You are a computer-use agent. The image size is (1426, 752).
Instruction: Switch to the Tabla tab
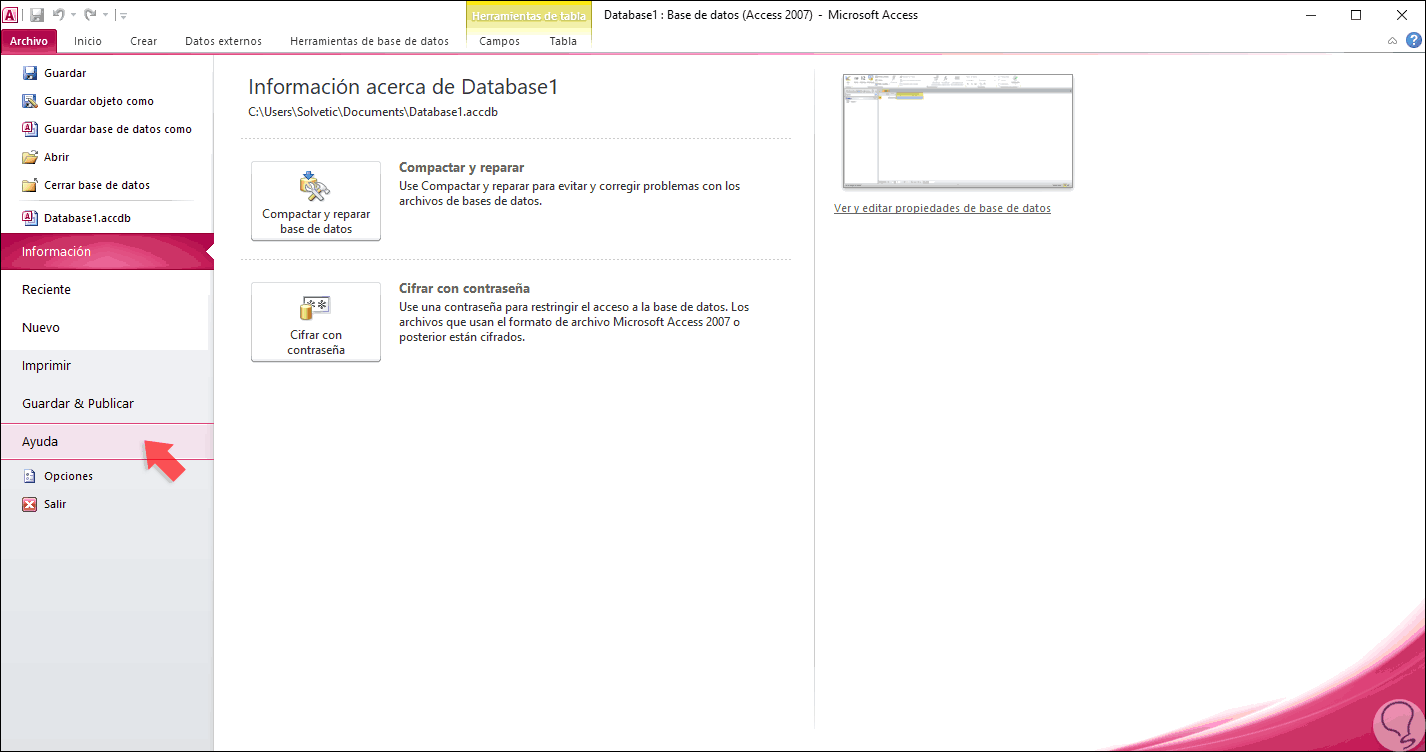coord(563,41)
